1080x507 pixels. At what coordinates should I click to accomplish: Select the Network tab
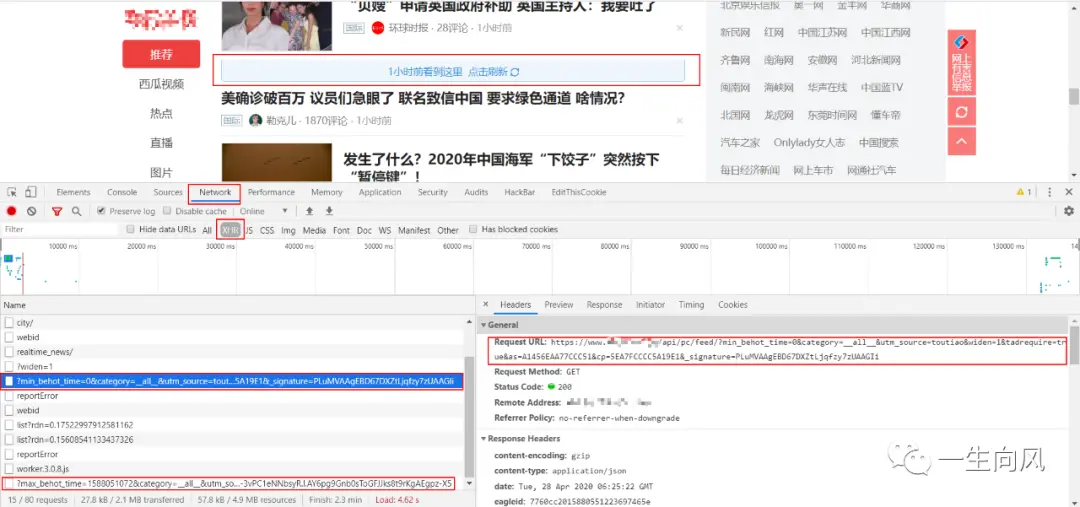[215, 192]
